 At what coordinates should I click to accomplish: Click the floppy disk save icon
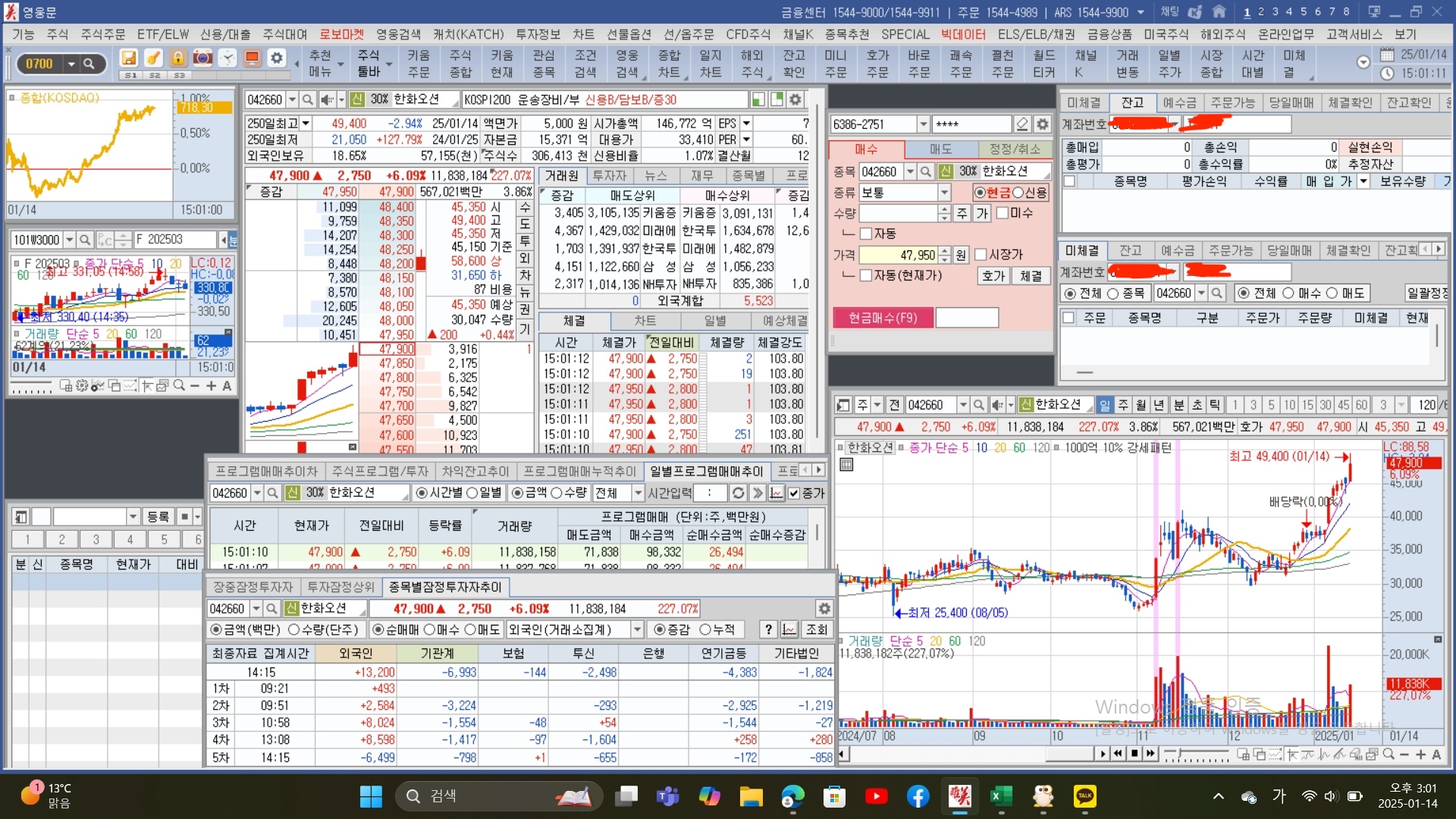coord(129,58)
